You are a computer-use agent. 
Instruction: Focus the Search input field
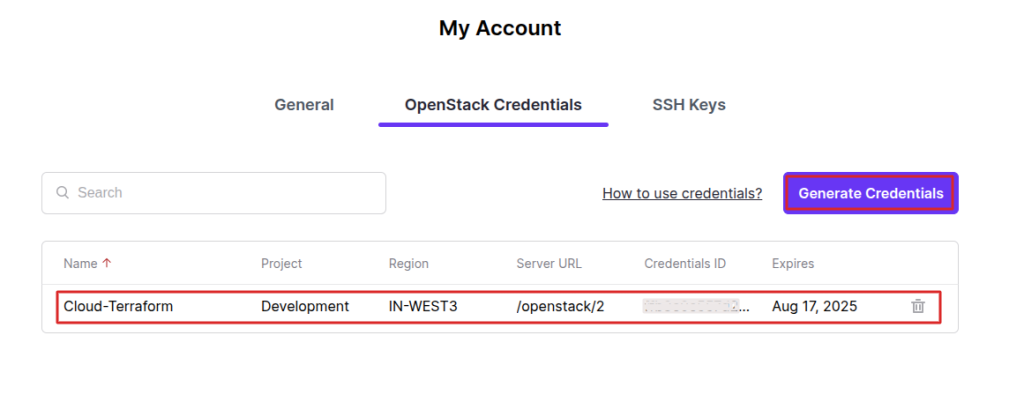(x=214, y=193)
